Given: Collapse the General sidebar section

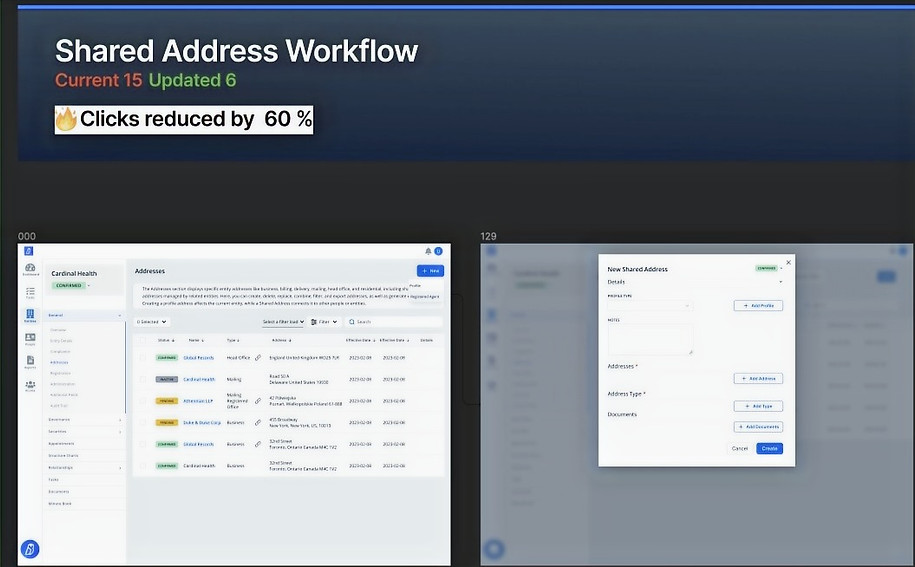Looking at the screenshot, I should [120, 315].
